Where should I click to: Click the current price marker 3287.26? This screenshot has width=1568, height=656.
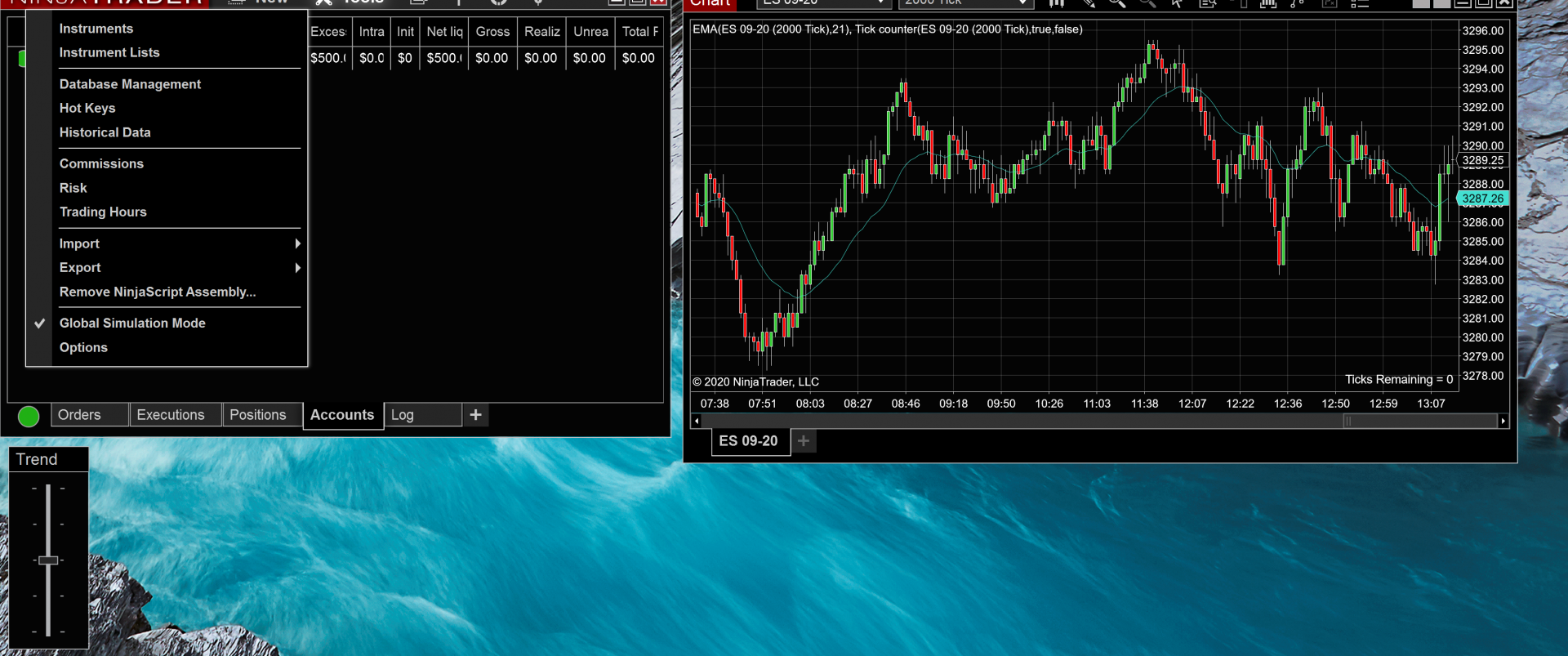point(1482,199)
